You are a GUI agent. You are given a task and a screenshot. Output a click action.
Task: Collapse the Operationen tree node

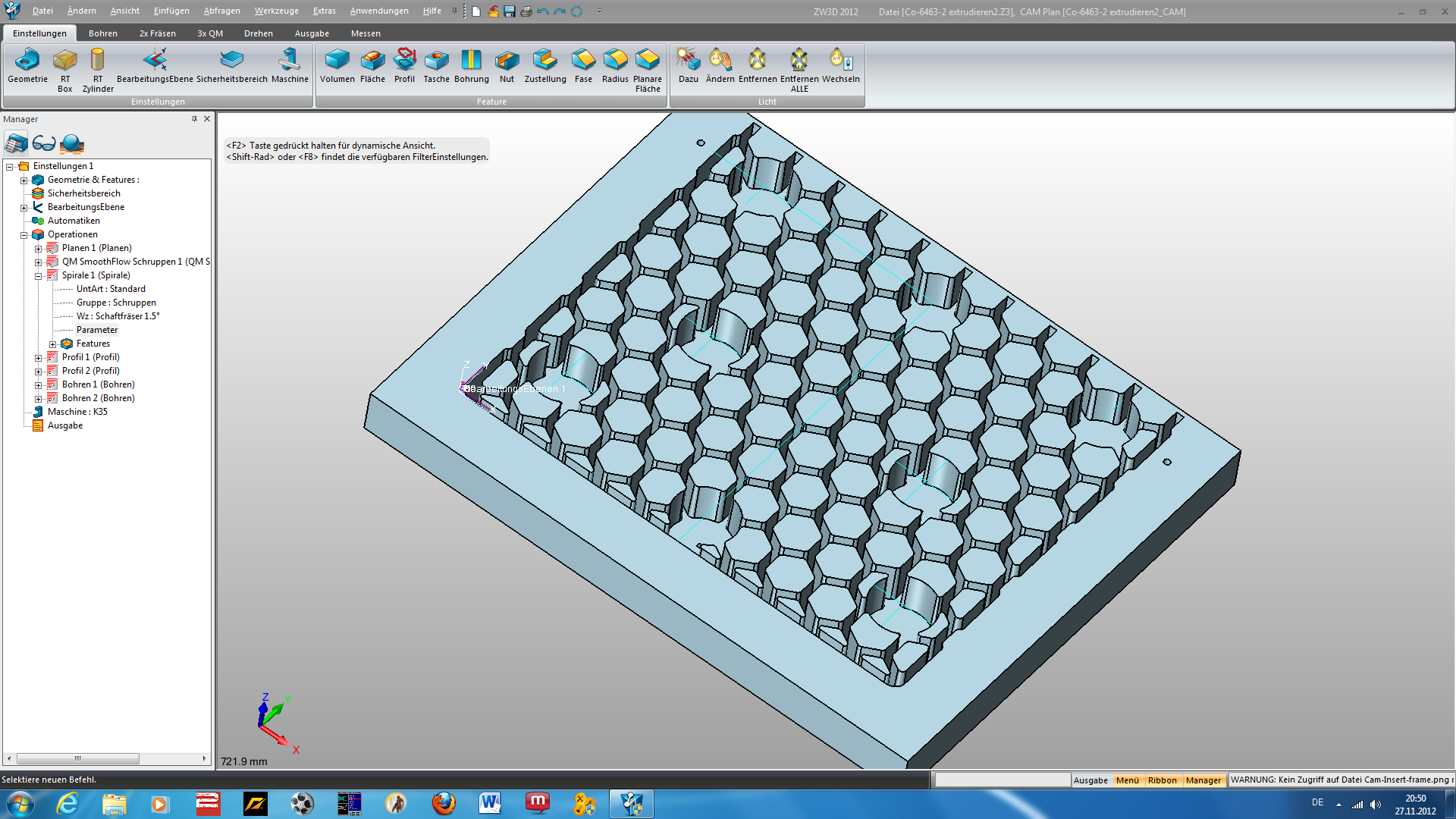[x=24, y=235]
